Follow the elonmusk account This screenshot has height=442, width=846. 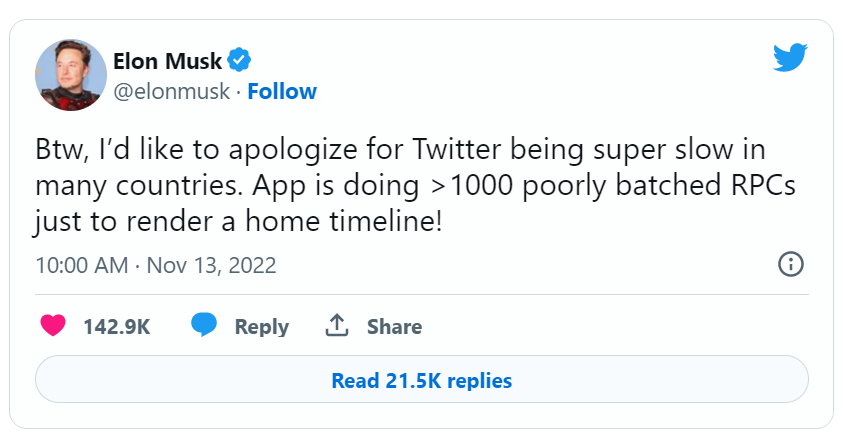(282, 92)
